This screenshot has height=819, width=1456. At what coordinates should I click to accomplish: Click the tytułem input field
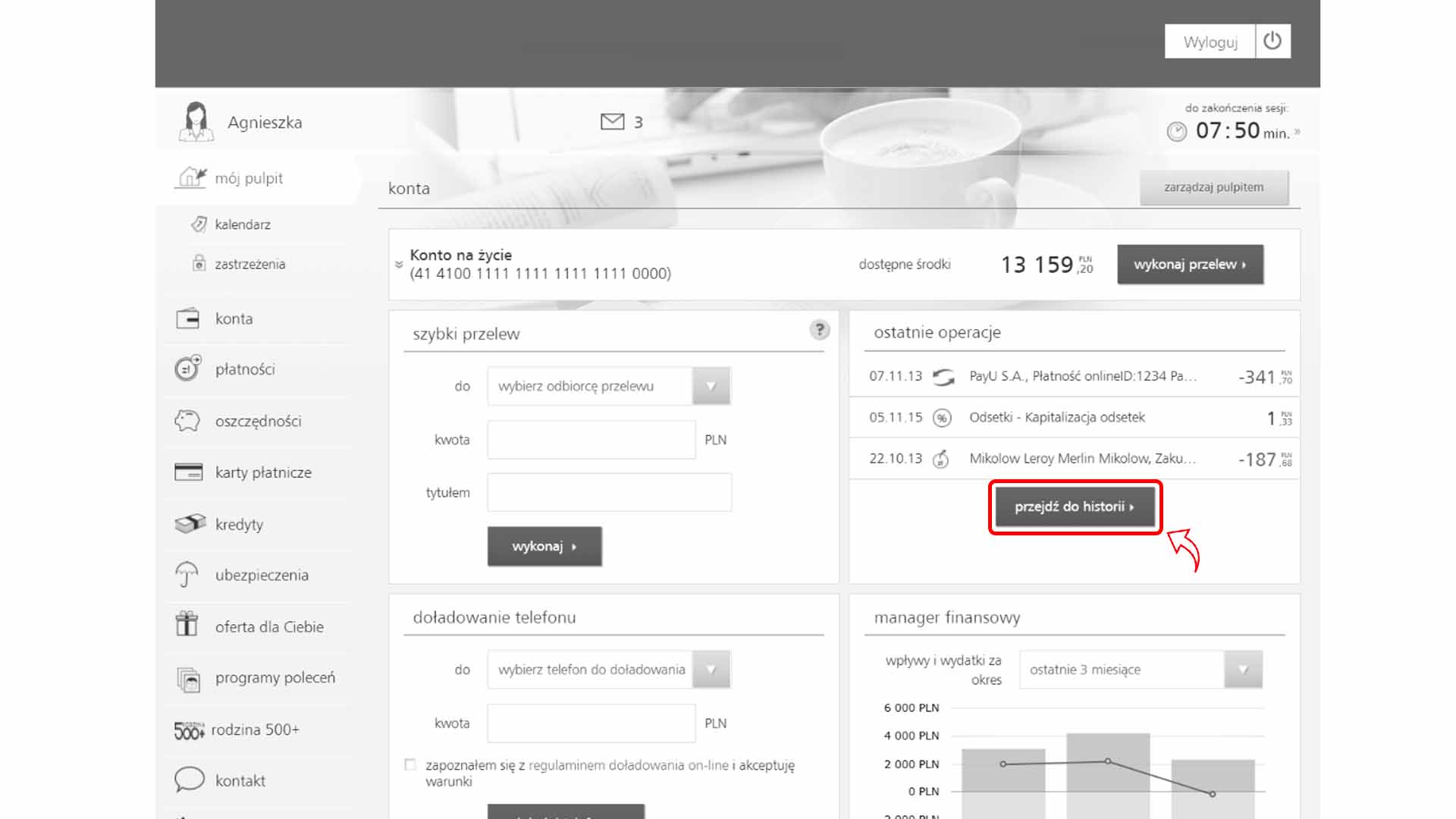pyautogui.click(x=609, y=493)
